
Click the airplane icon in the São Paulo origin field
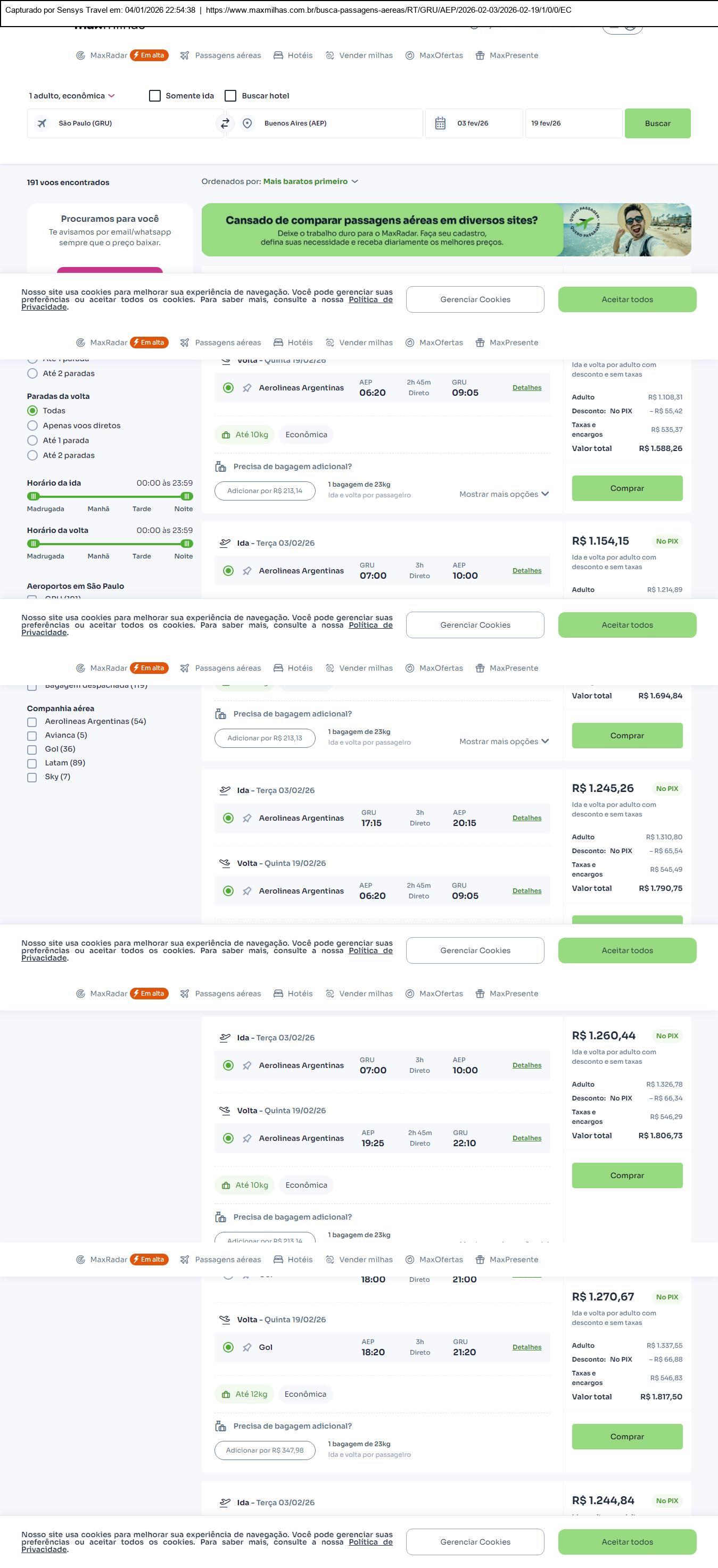click(42, 123)
